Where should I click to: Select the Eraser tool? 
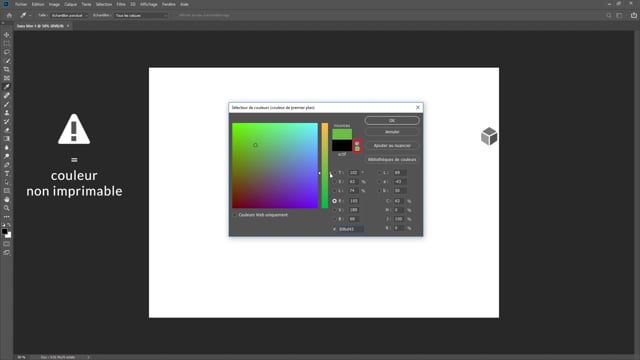click(7, 130)
